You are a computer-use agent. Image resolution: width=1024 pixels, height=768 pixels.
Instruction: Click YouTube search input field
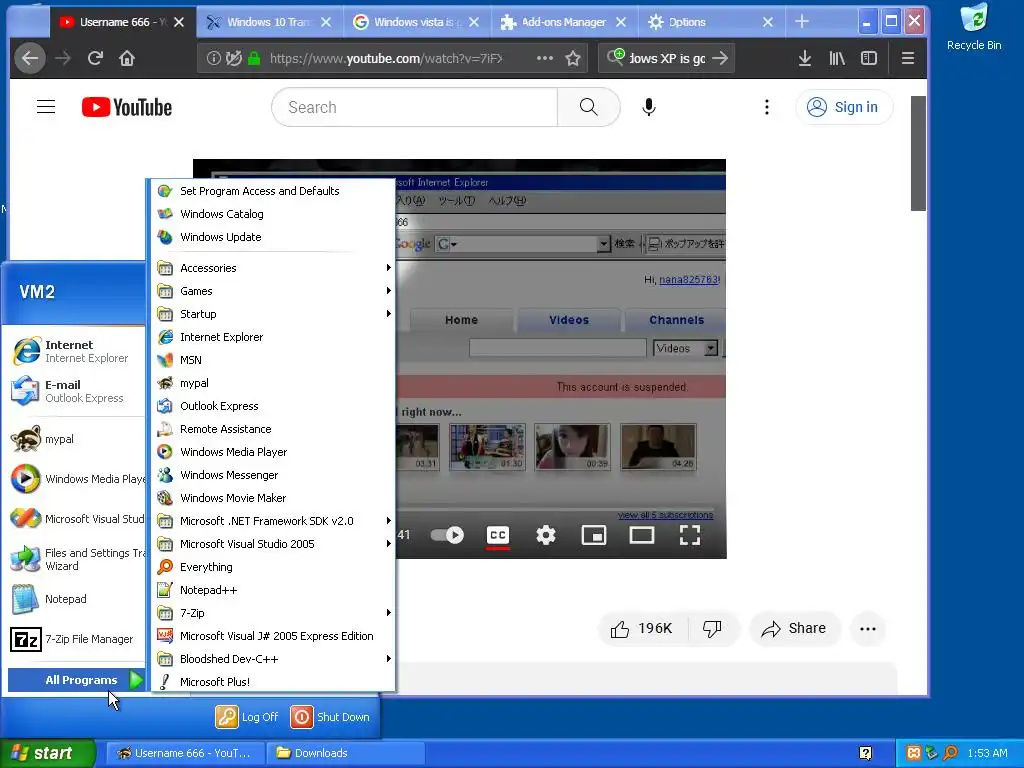pos(415,107)
